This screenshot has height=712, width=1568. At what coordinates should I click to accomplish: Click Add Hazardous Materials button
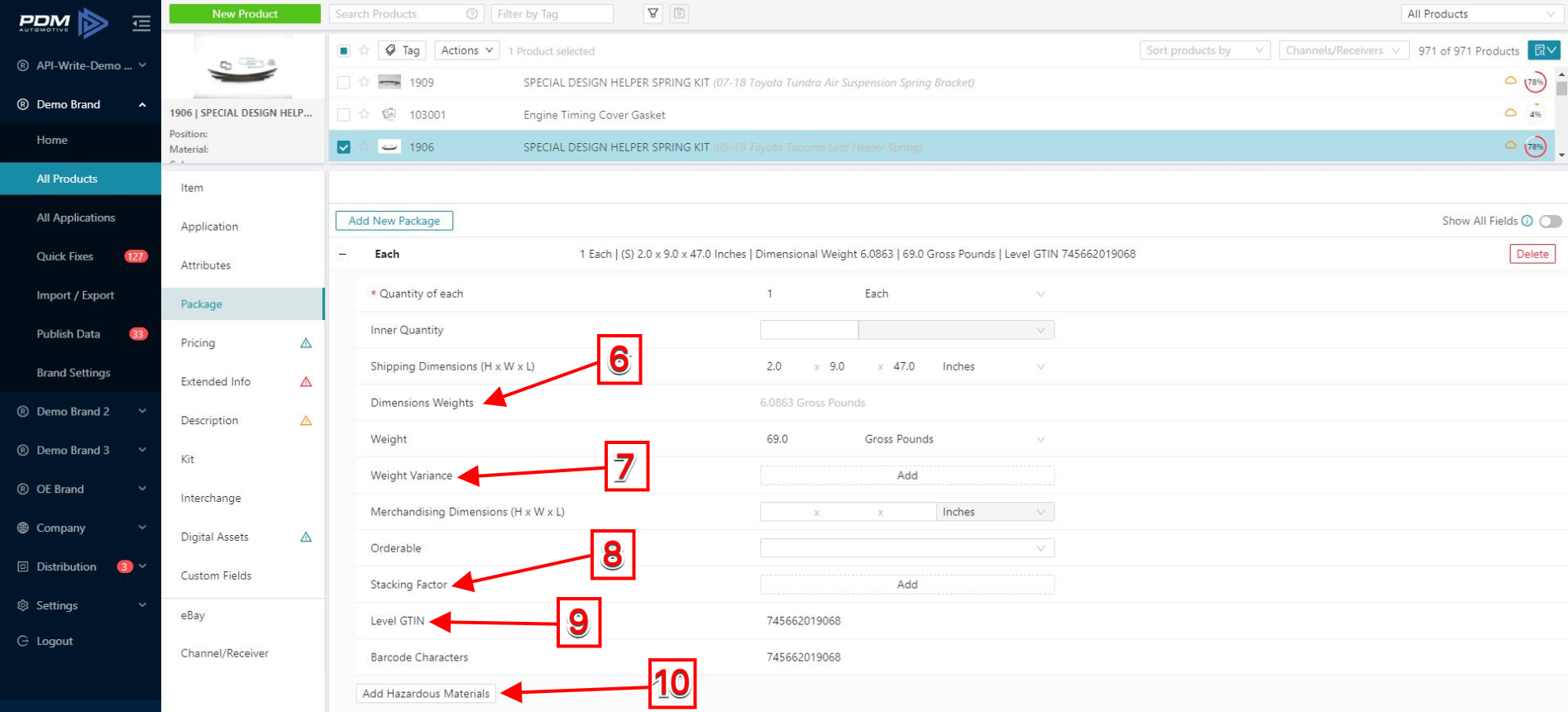coord(426,694)
